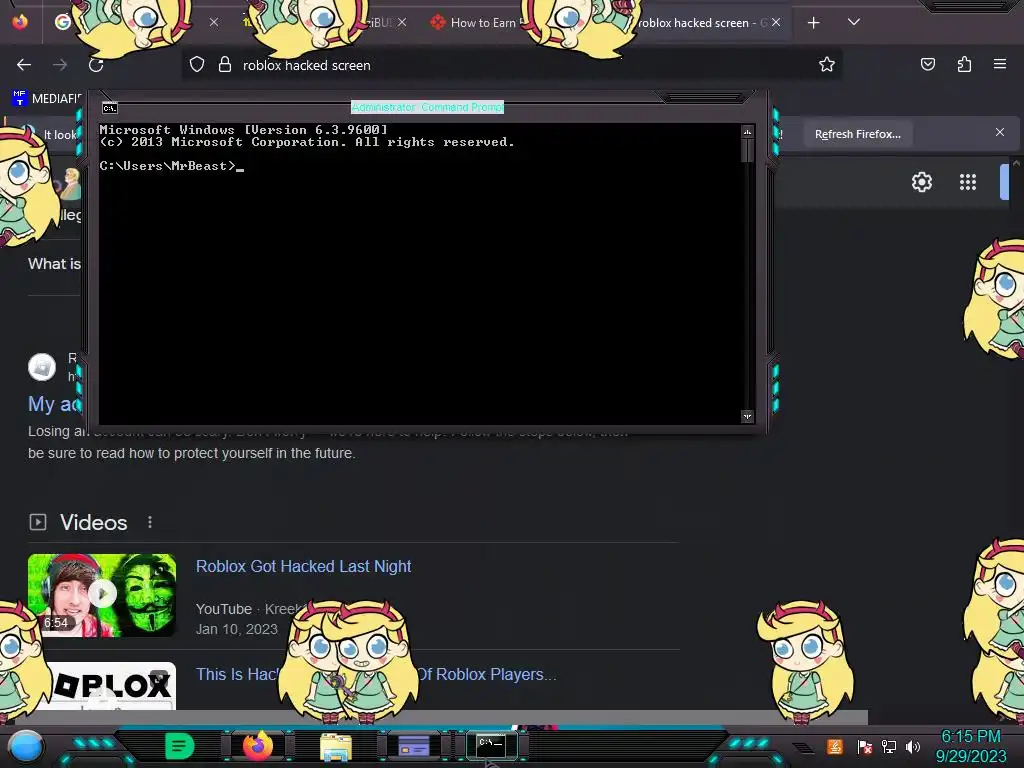
Task: Play the 6:54 video thumbnail
Action: coord(102,595)
